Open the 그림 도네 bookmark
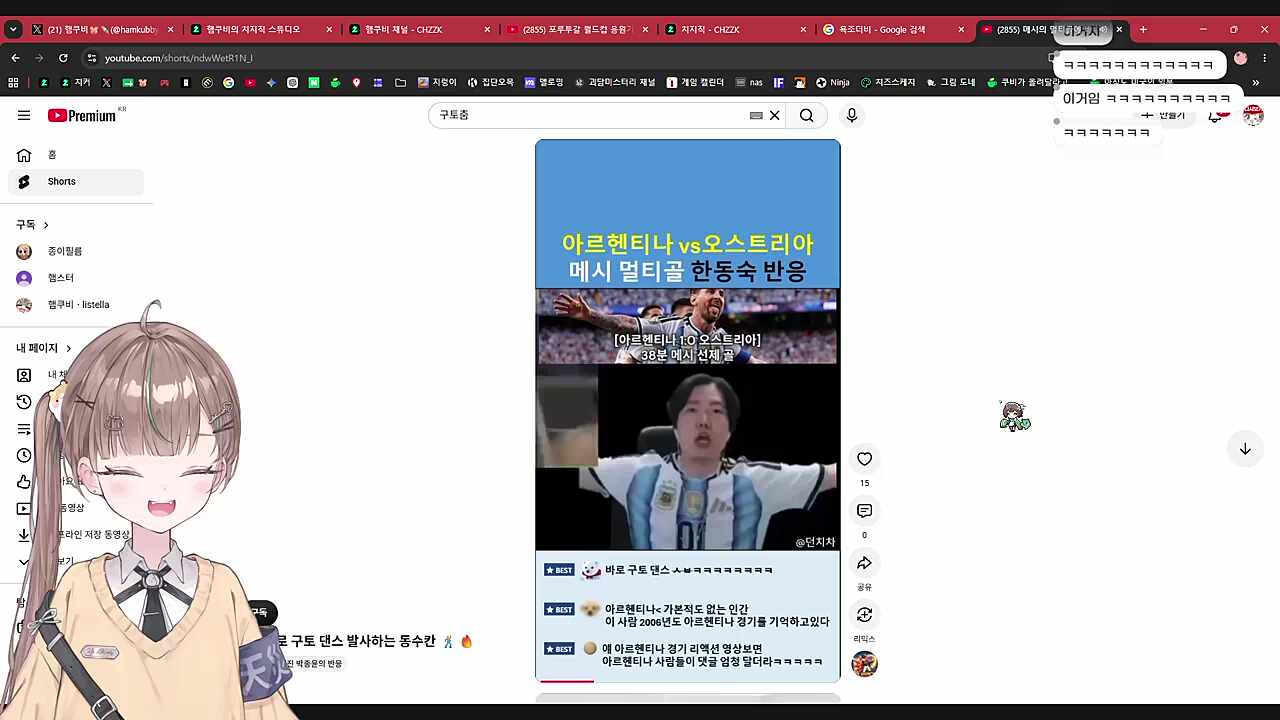 (x=950, y=83)
